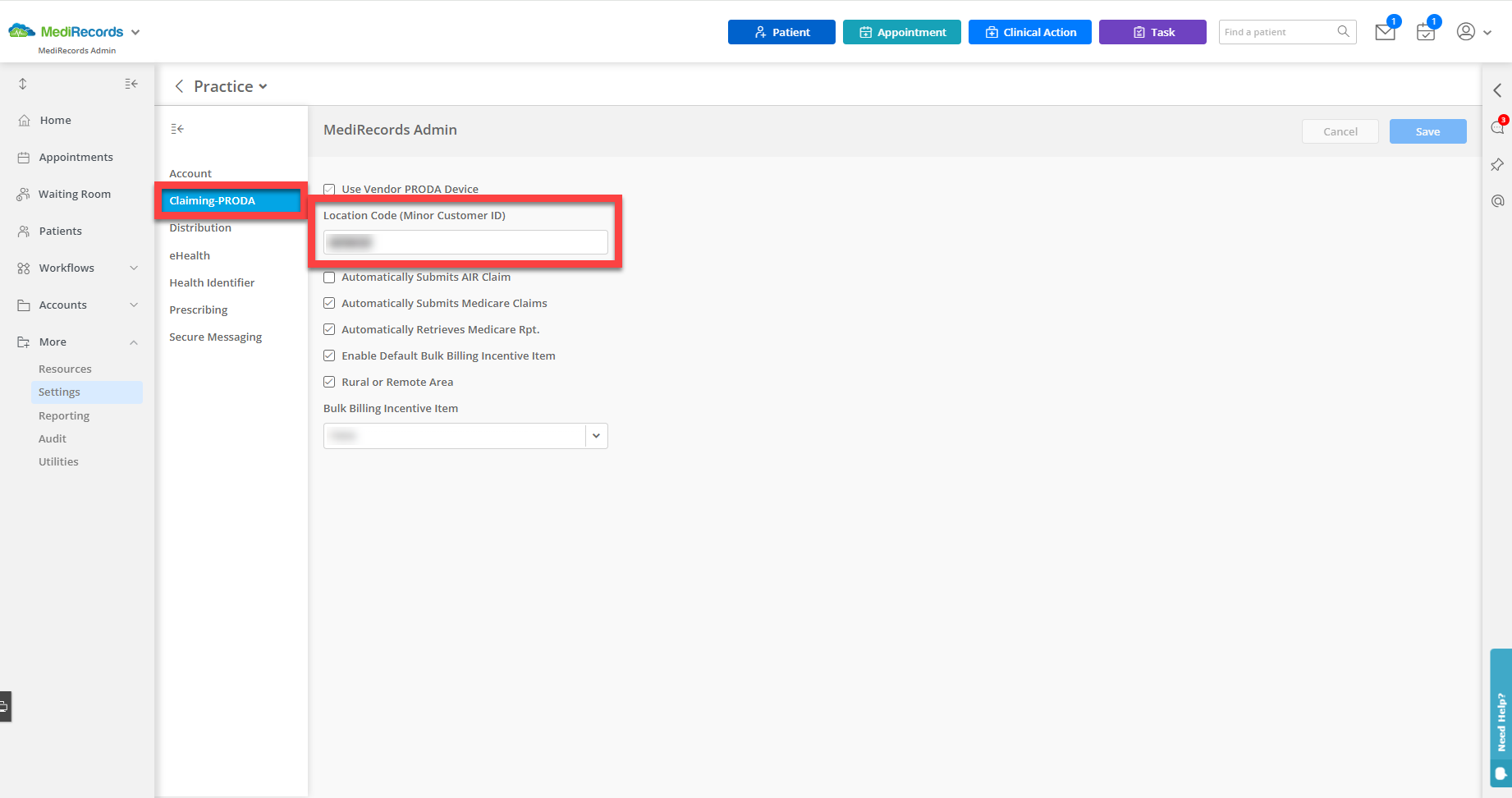Screen dimensions: 1512x798
Task: Click the pin icon in right rail
Action: (x=1497, y=165)
